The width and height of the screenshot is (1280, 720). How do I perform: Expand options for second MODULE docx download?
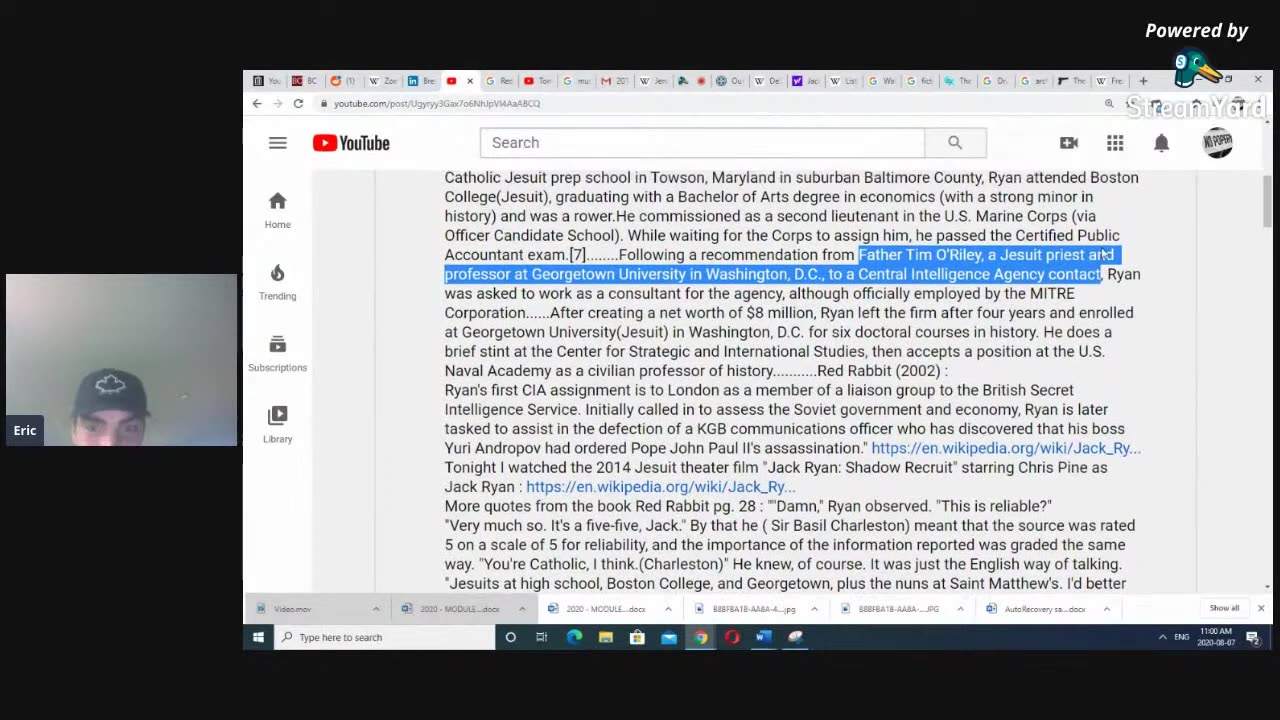pos(668,608)
